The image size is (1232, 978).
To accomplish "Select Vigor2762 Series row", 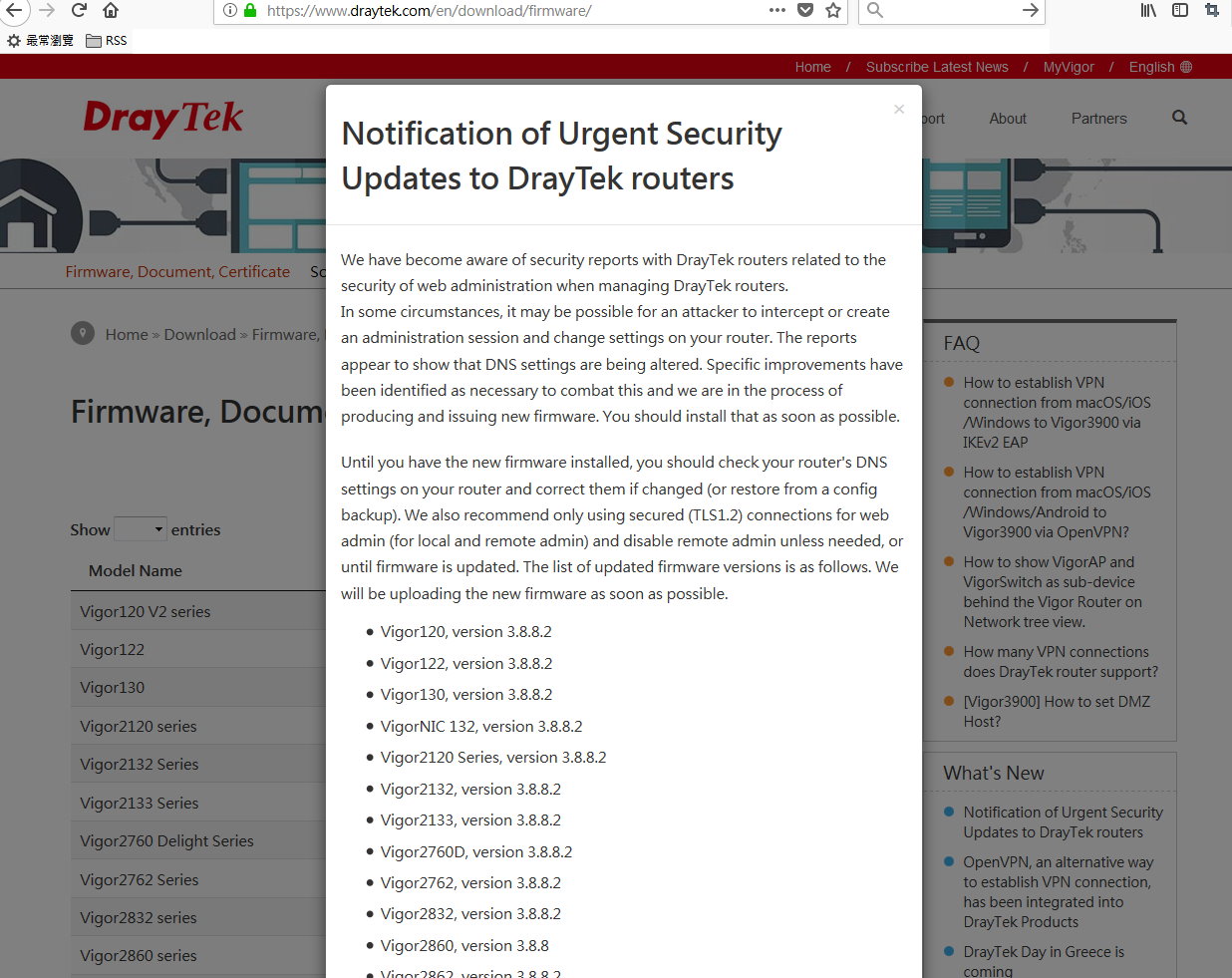I will click(x=198, y=879).
